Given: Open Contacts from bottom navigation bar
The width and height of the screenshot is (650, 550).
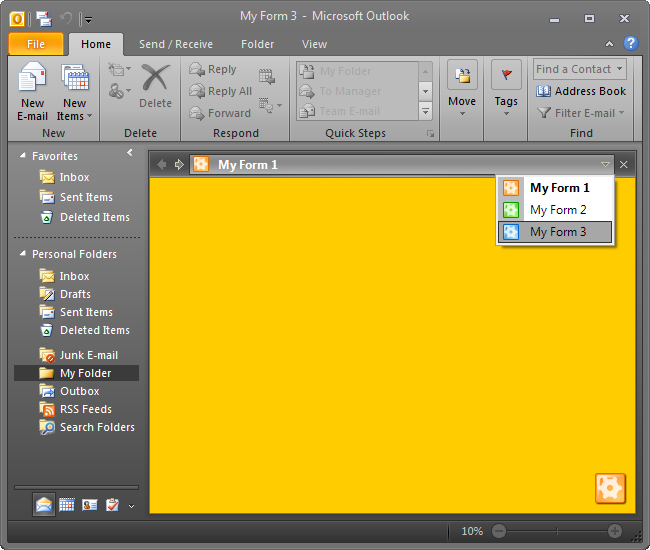Looking at the screenshot, I should [x=90, y=505].
